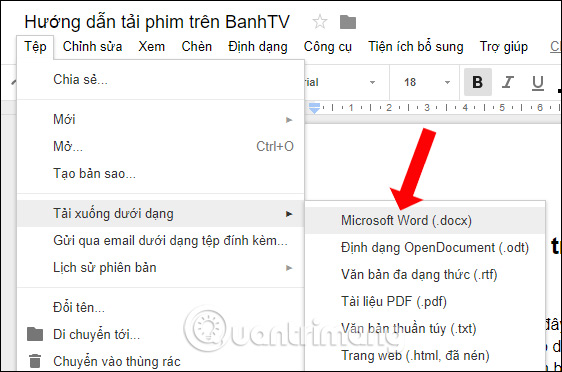Toggle italic formatting with the I icon

[x=508, y=82]
